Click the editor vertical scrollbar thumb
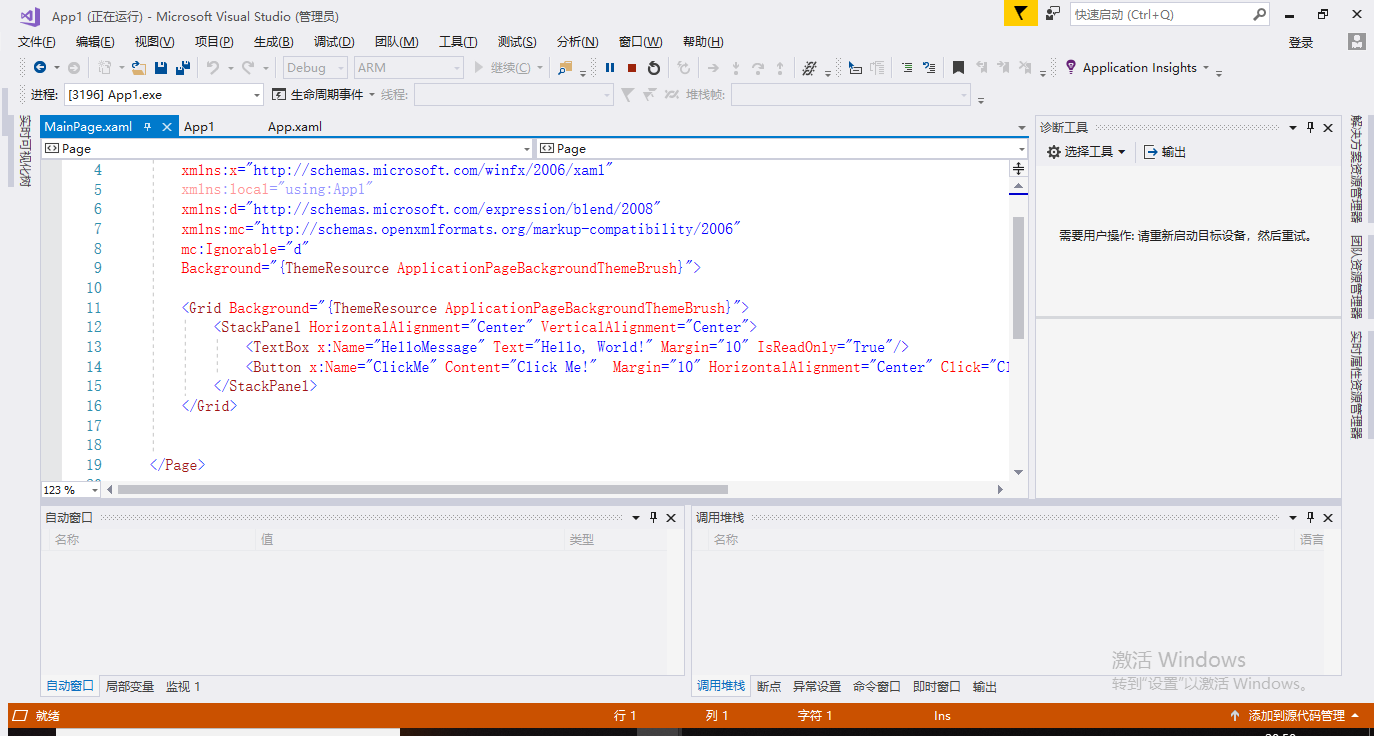The height and width of the screenshot is (736, 1374). pyautogui.click(x=1019, y=278)
